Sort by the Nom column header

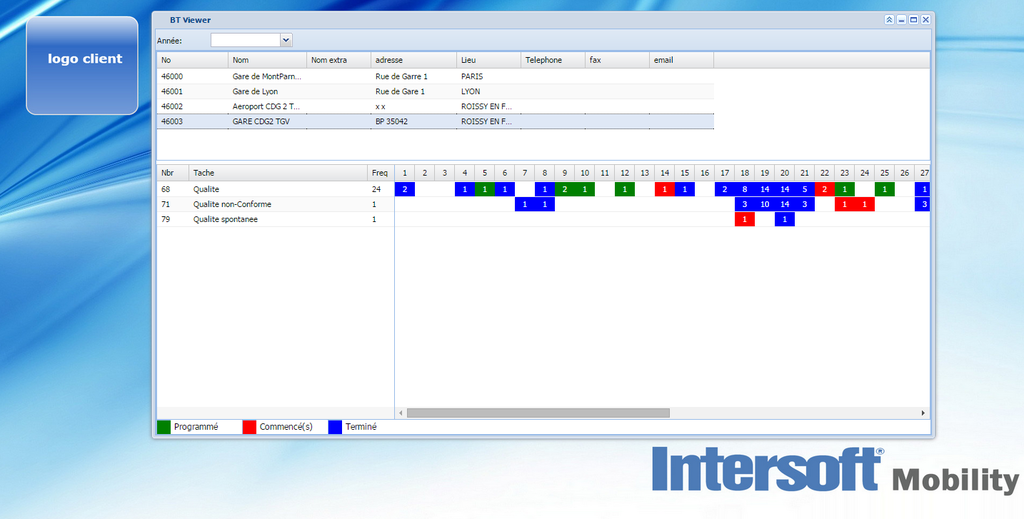(x=267, y=60)
